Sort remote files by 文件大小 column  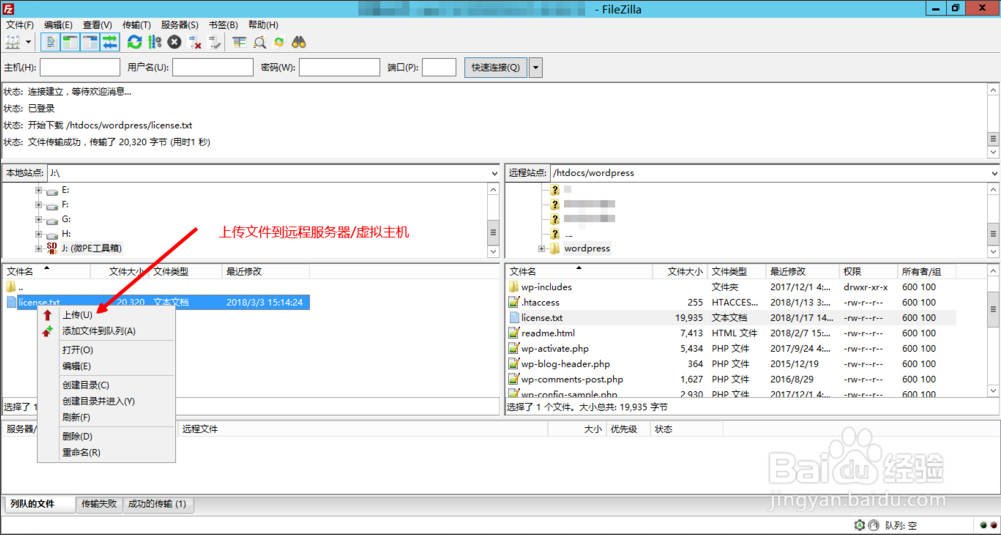(681, 272)
